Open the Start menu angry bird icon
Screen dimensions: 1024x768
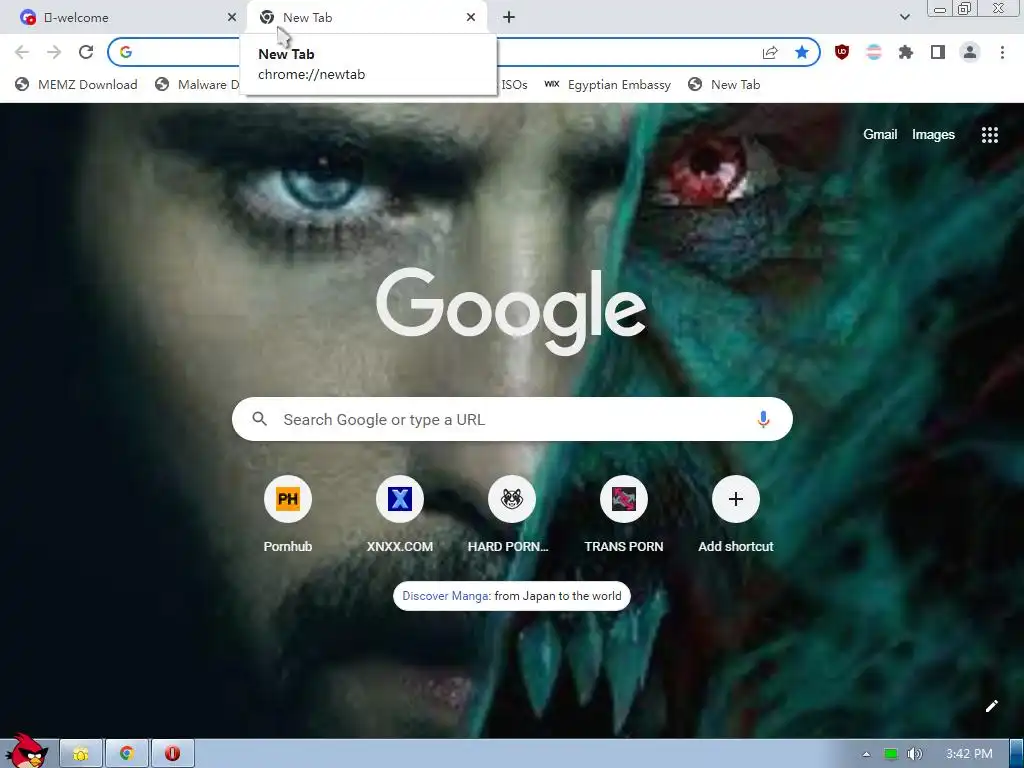(26, 751)
